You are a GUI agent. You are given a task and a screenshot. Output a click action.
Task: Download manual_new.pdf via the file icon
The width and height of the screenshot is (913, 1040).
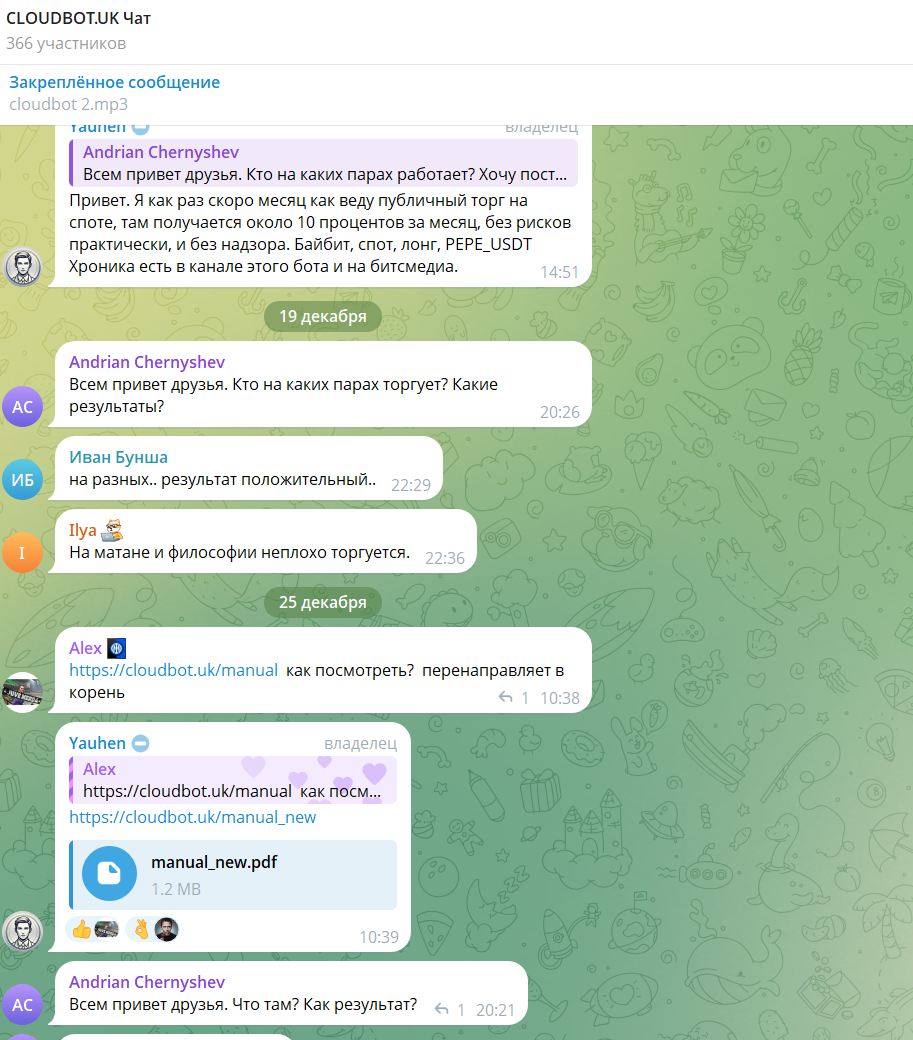(x=109, y=874)
